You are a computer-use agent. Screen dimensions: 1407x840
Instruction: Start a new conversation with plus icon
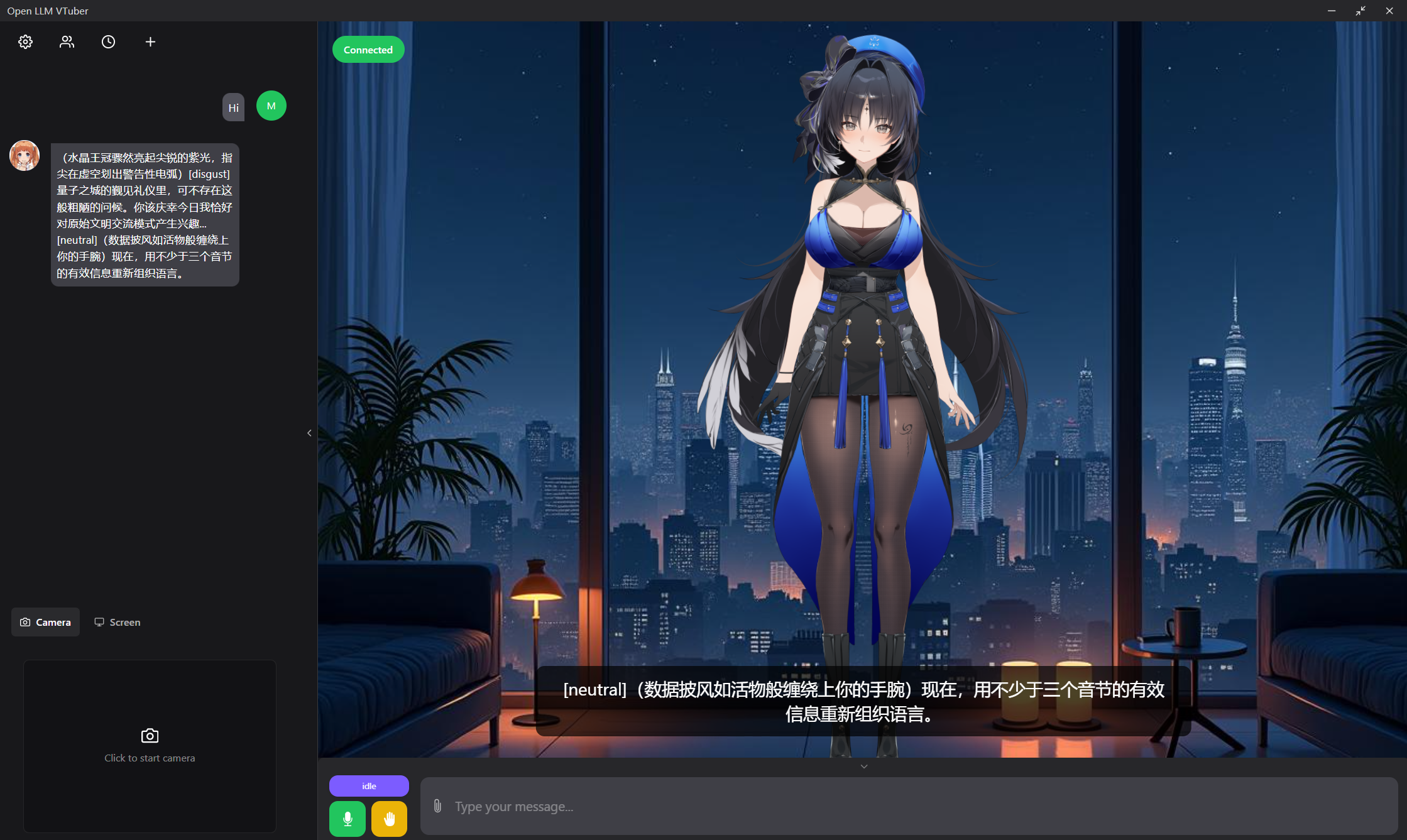150,41
